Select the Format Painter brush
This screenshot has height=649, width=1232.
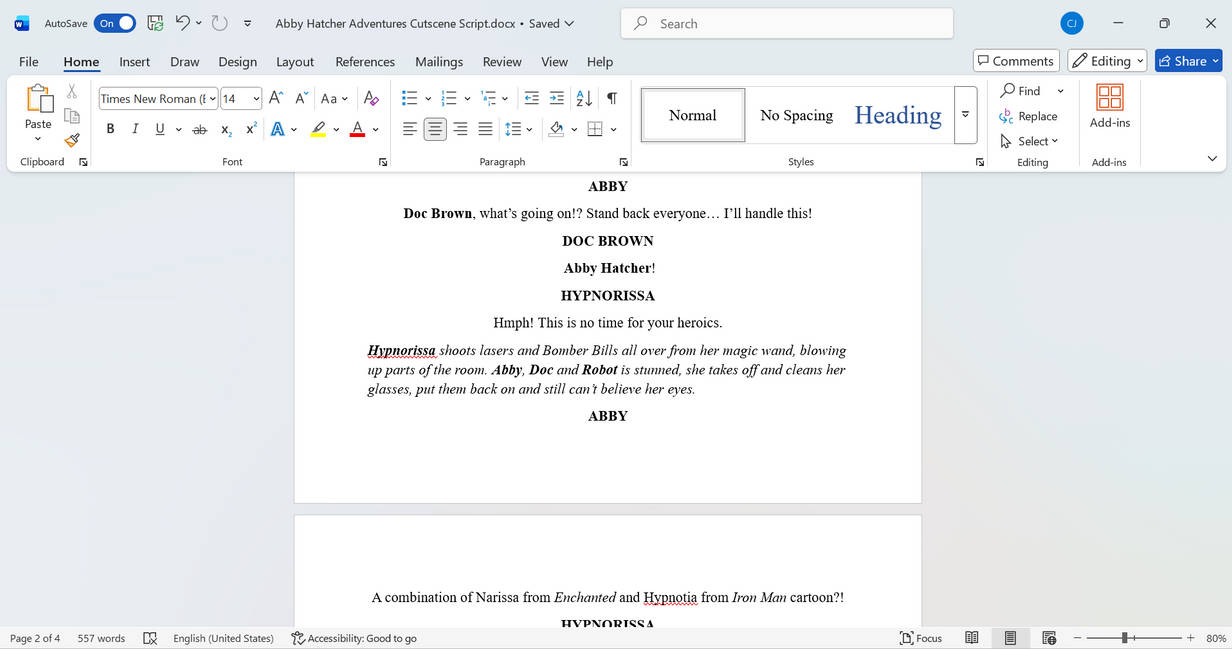click(72, 141)
